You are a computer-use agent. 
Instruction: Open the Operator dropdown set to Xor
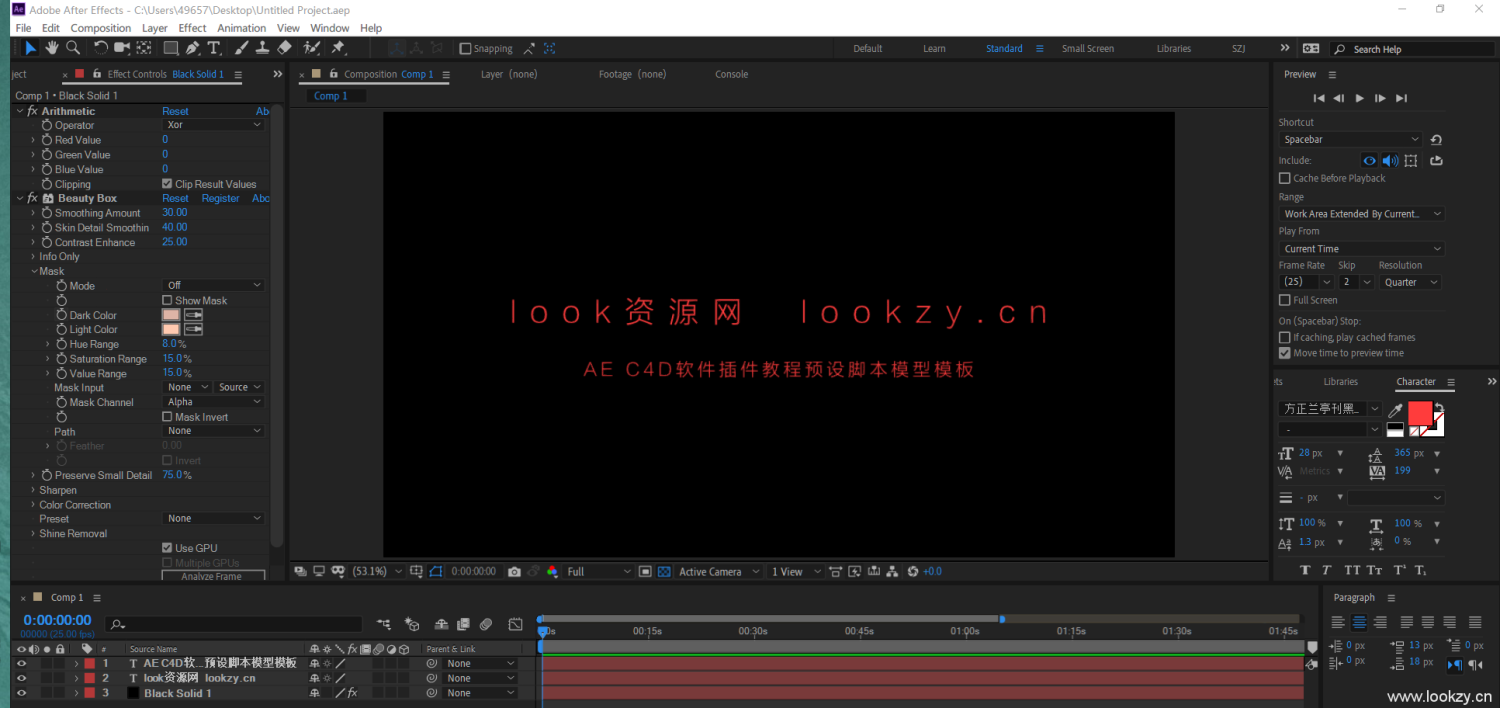(x=213, y=125)
